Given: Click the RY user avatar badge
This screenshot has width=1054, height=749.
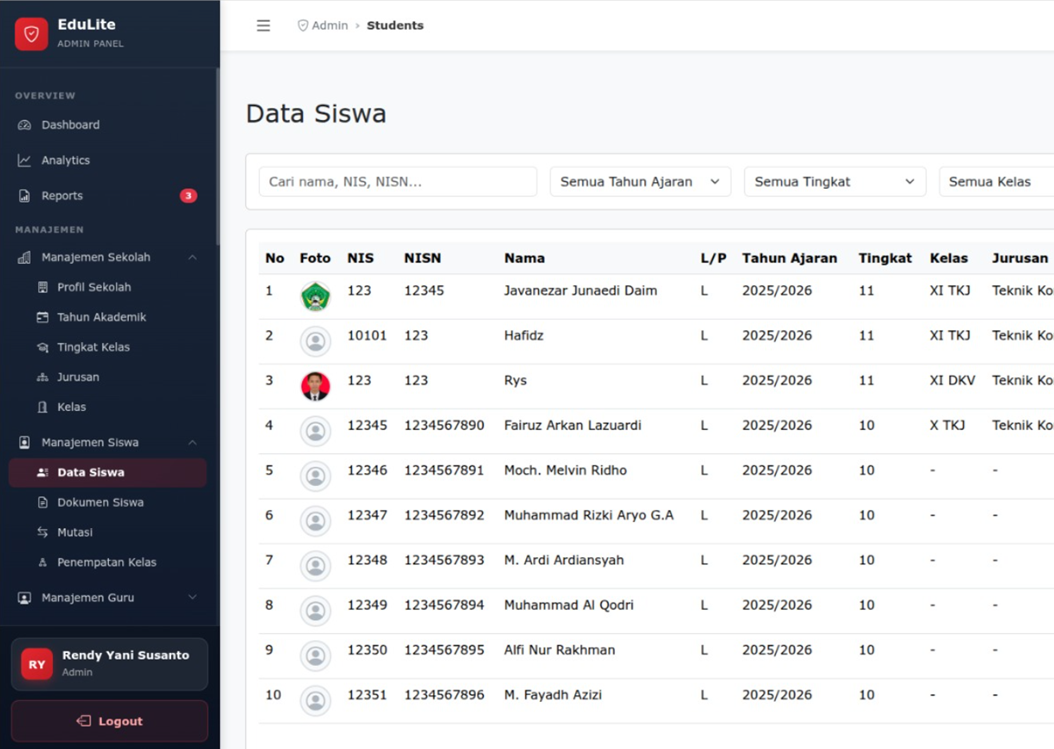Looking at the screenshot, I should point(37,665).
